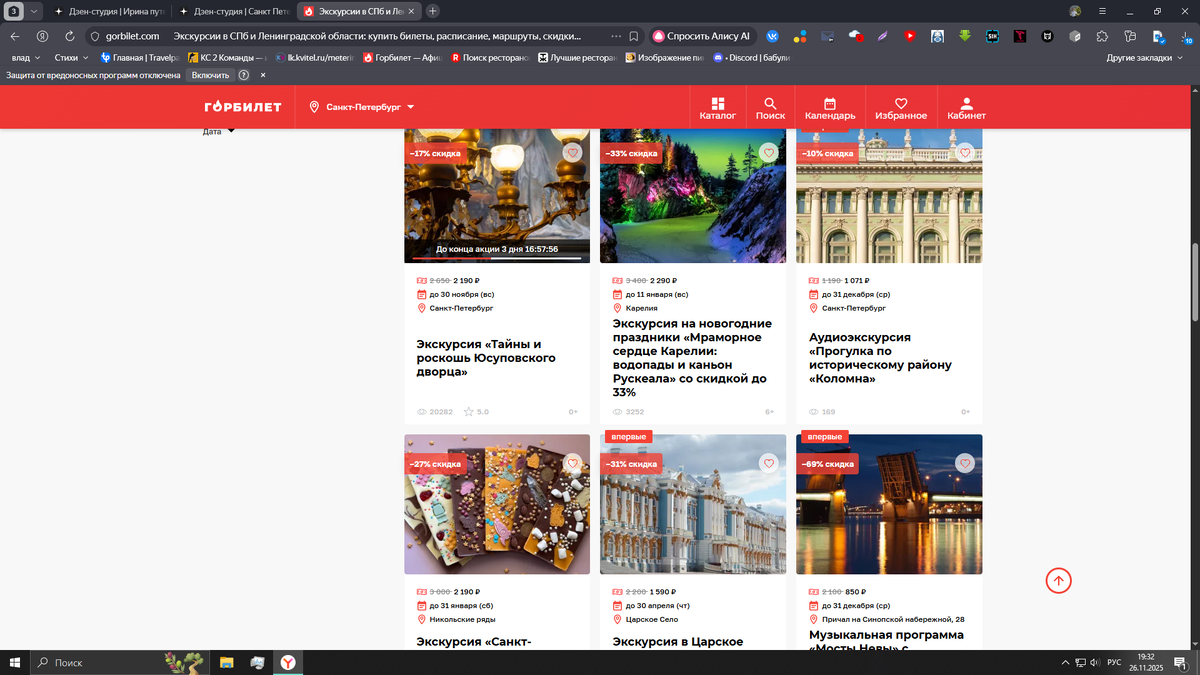Open File Explorer from taskbar
1200x675 pixels.
click(227, 662)
